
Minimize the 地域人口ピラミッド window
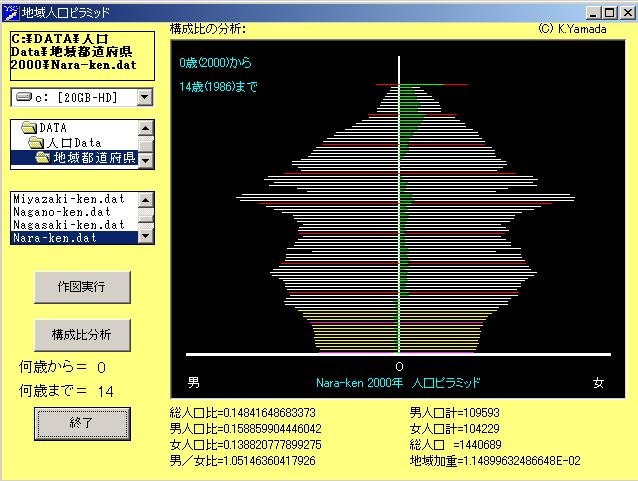[x=593, y=13]
